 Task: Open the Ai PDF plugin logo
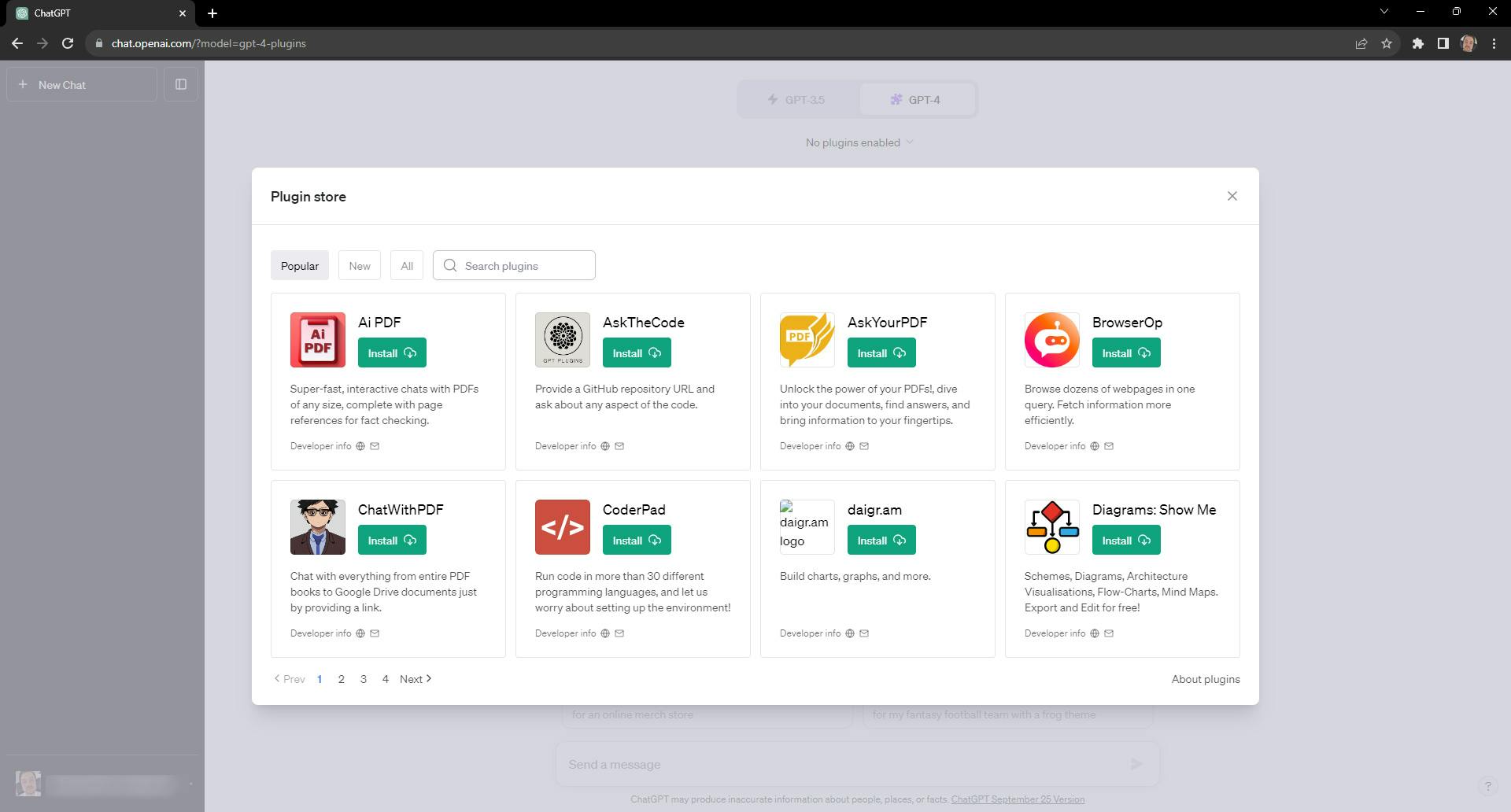pos(318,340)
